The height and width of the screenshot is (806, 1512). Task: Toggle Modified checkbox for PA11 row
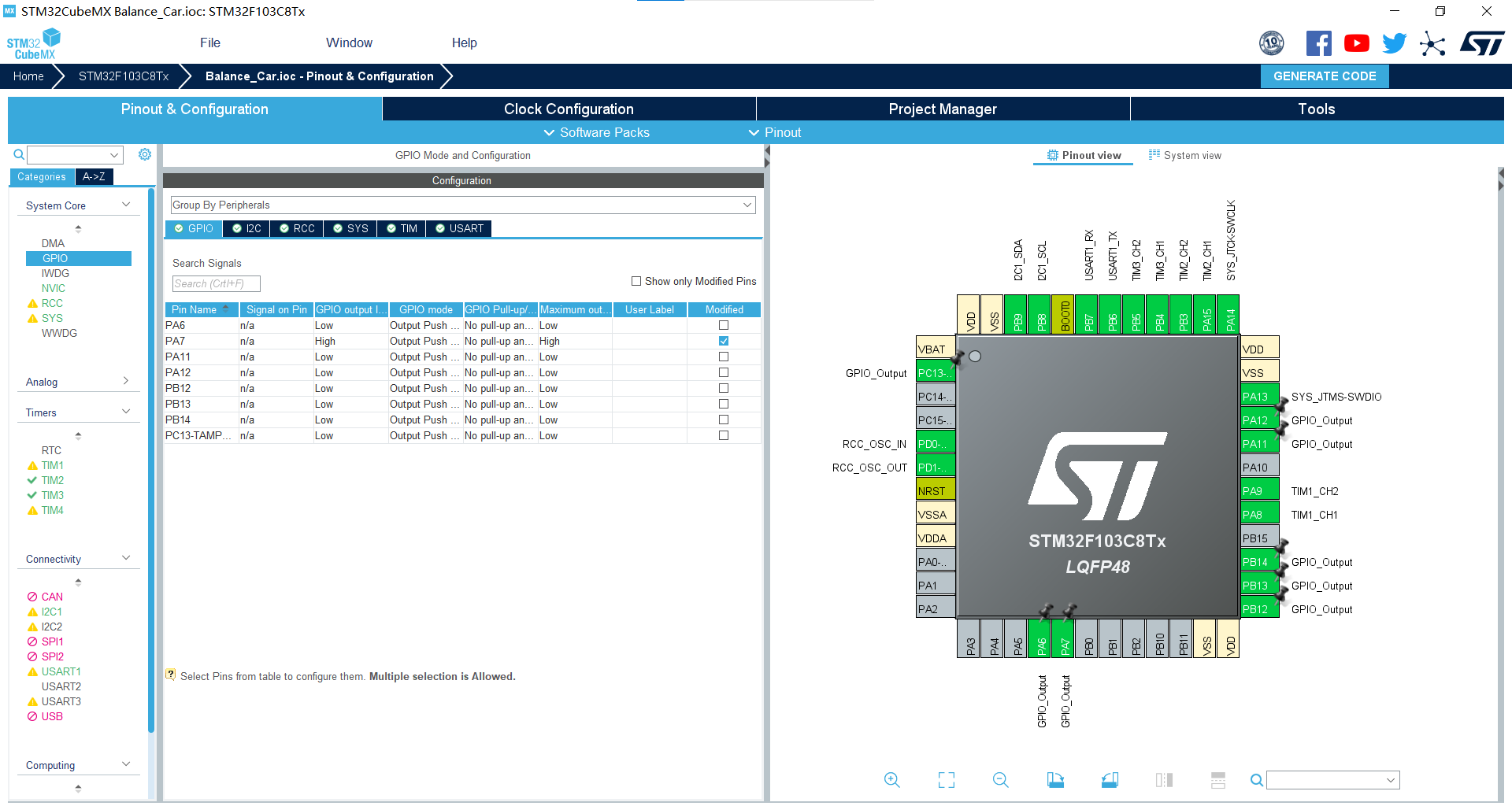click(x=724, y=357)
